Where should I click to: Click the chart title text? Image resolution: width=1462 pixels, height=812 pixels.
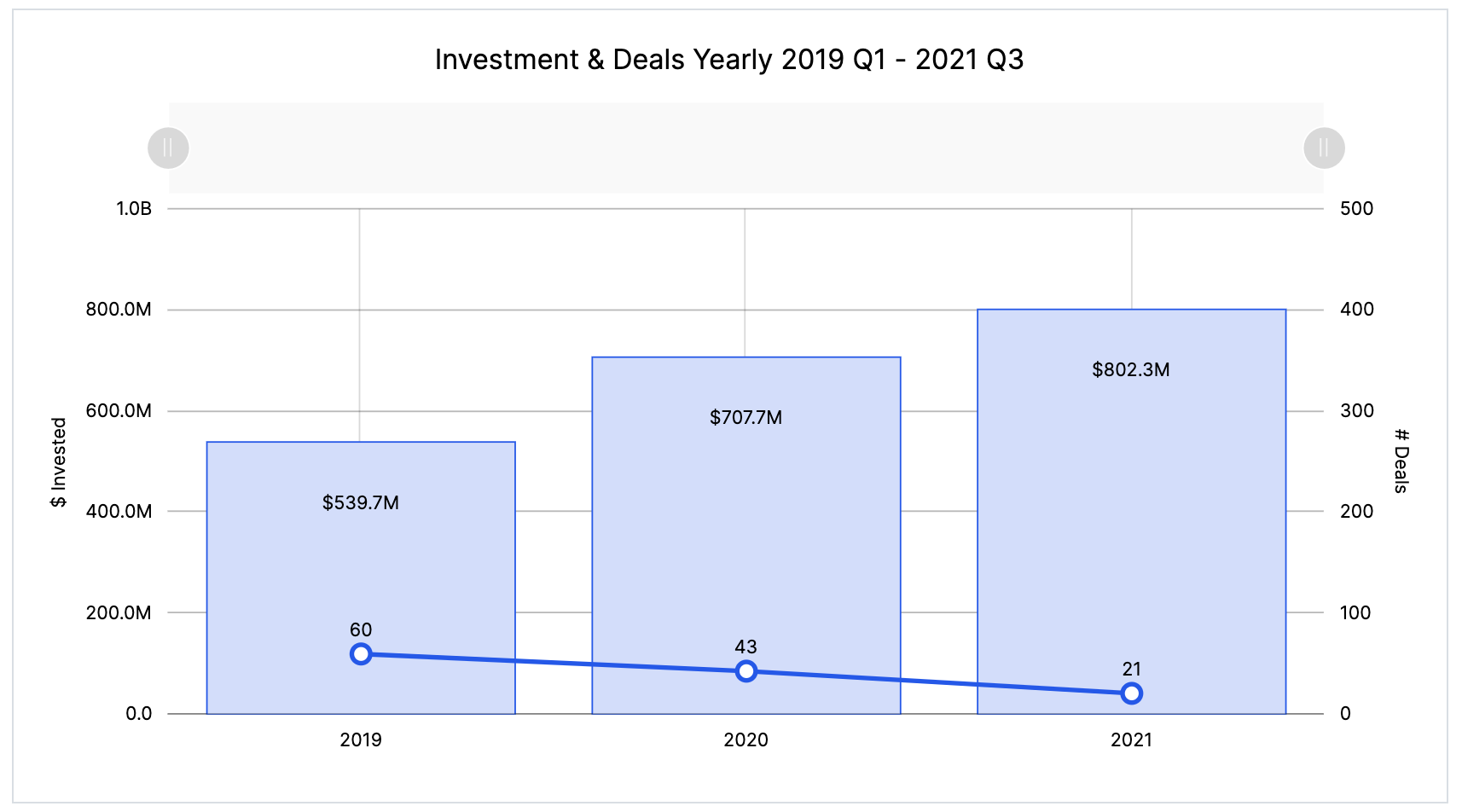pos(729,60)
